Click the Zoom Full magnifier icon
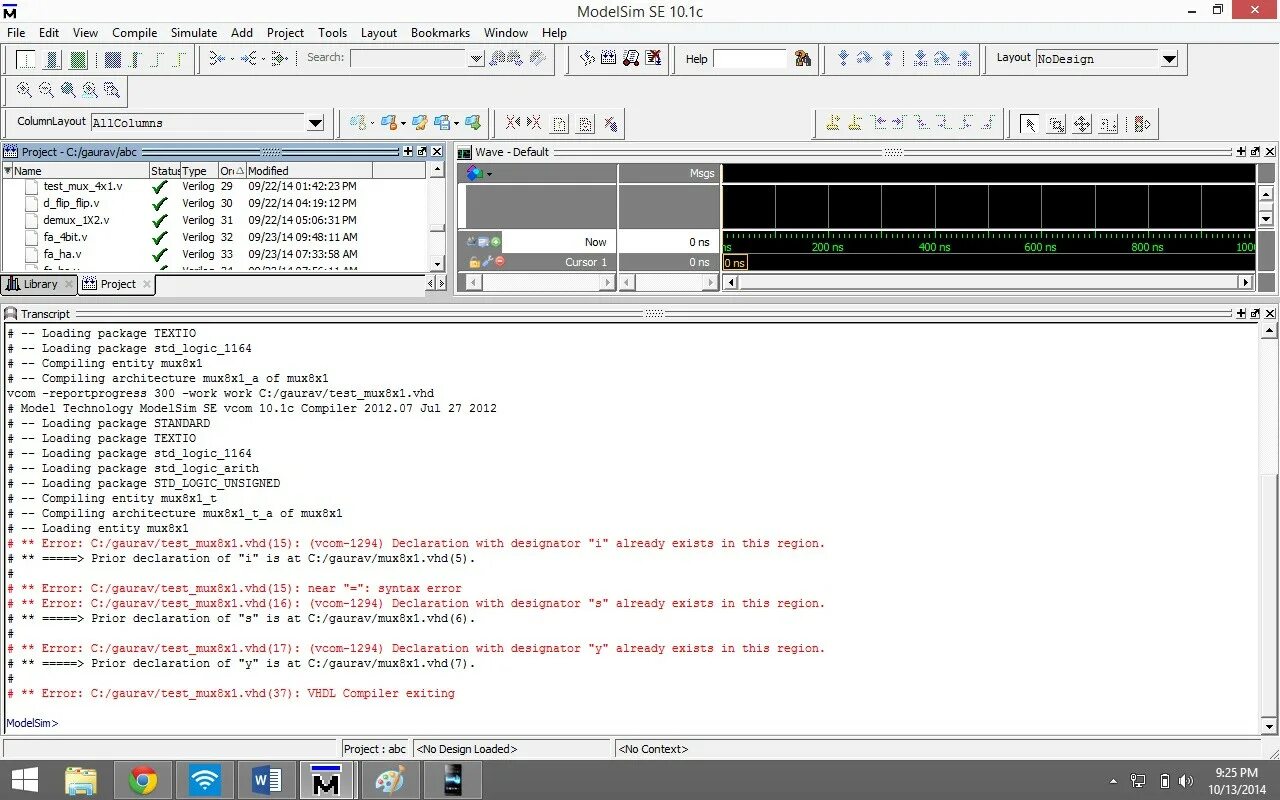Image resolution: width=1280 pixels, height=800 pixels. pos(68,90)
